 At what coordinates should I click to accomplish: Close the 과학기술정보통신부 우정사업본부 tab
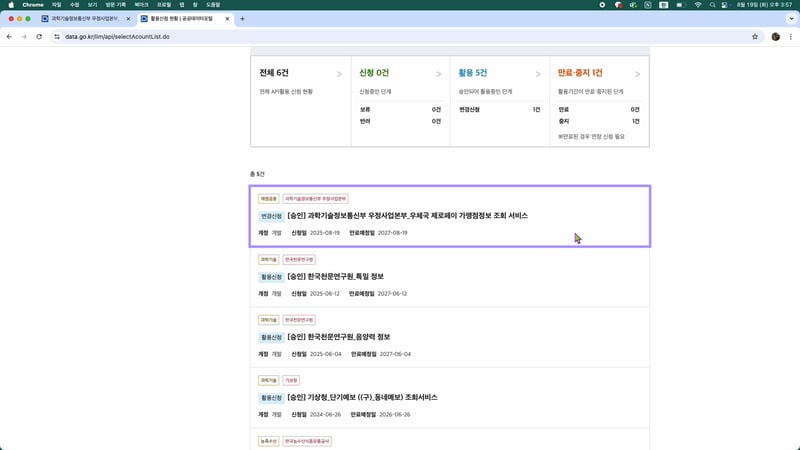[x=128, y=19]
